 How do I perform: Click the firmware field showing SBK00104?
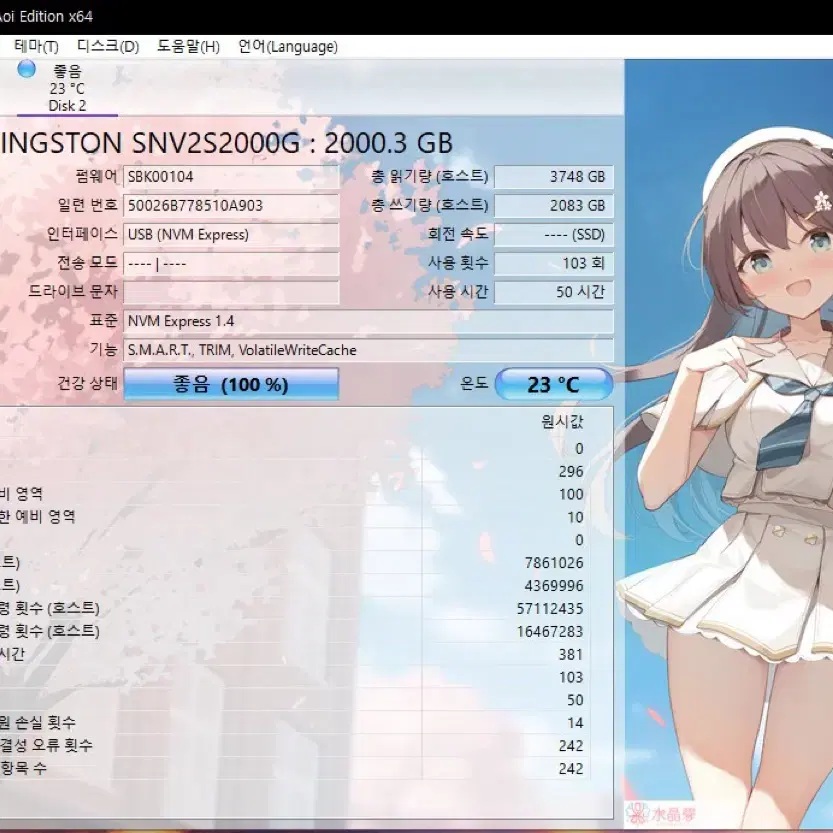coord(231,177)
